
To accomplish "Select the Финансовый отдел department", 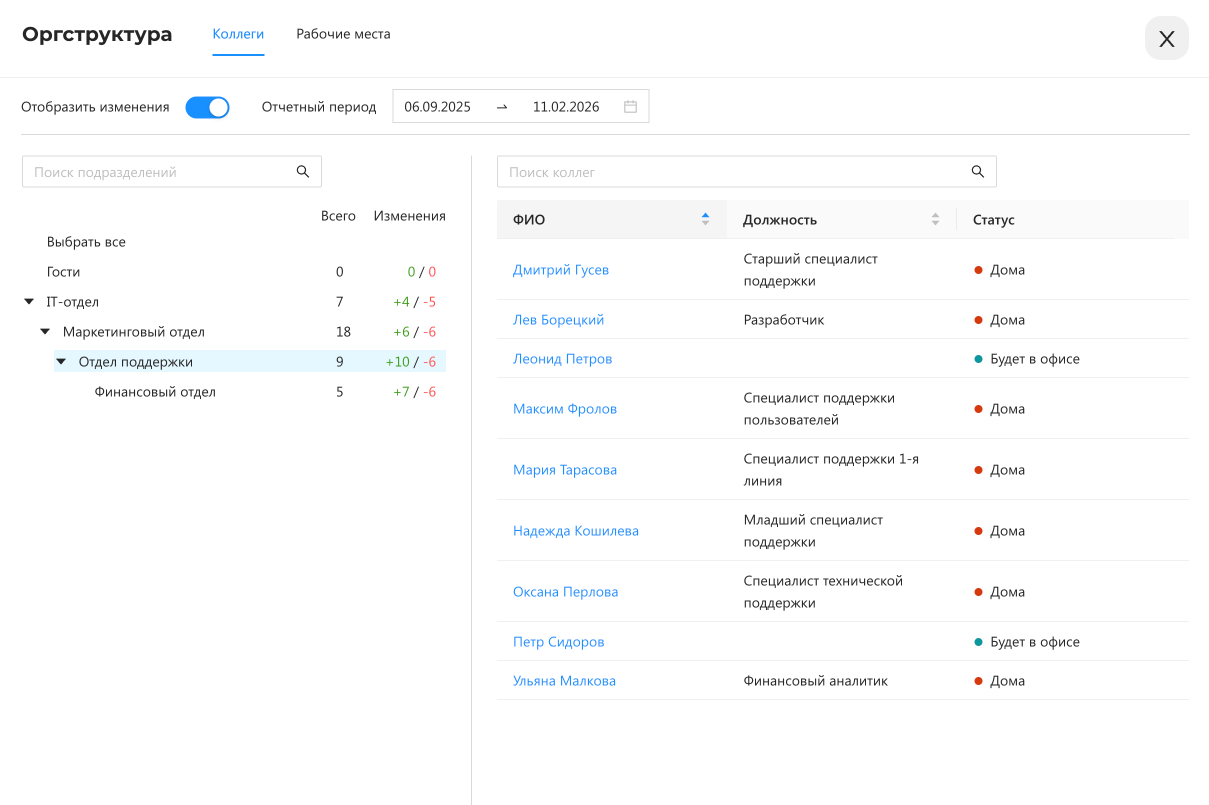I will (x=155, y=392).
